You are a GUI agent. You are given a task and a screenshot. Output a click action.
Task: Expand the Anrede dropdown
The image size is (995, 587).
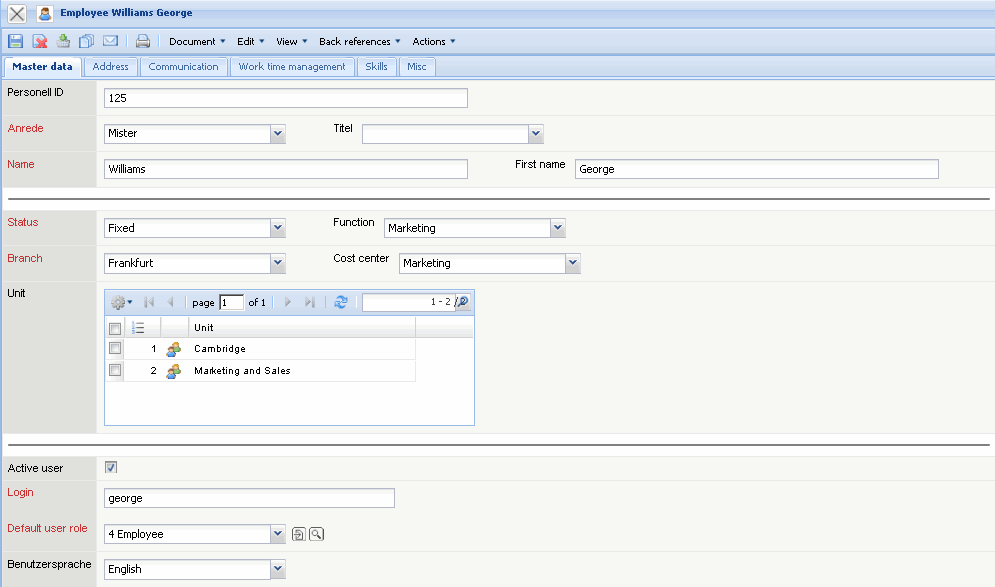point(277,133)
